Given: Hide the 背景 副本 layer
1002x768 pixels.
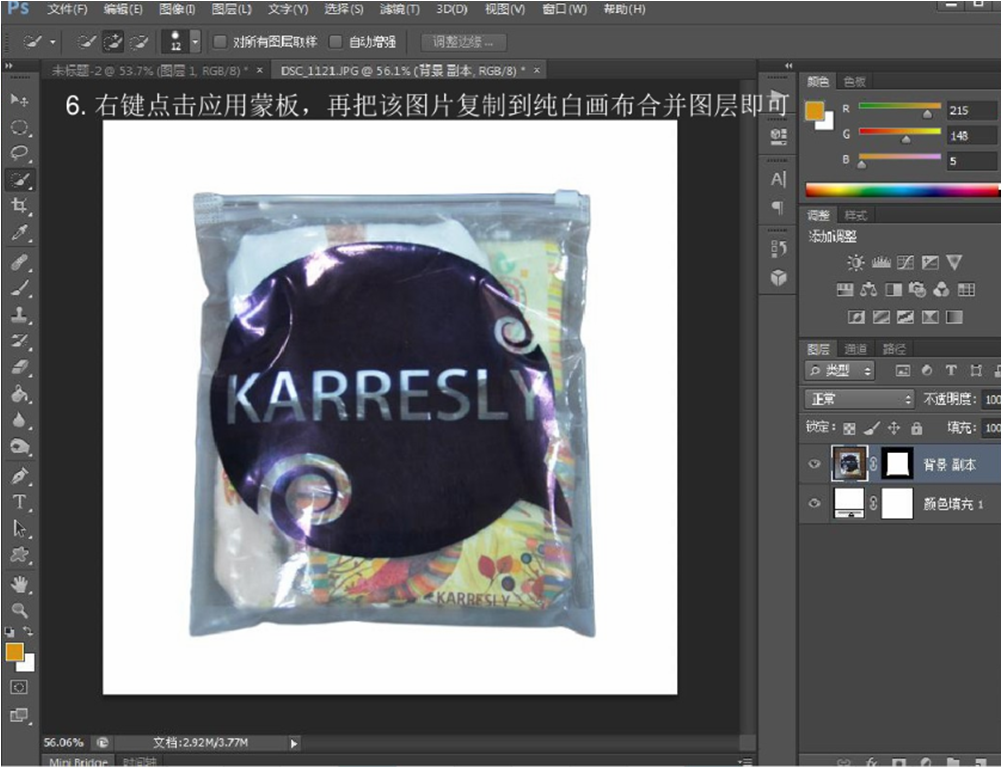Looking at the screenshot, I should pos(814,465).
